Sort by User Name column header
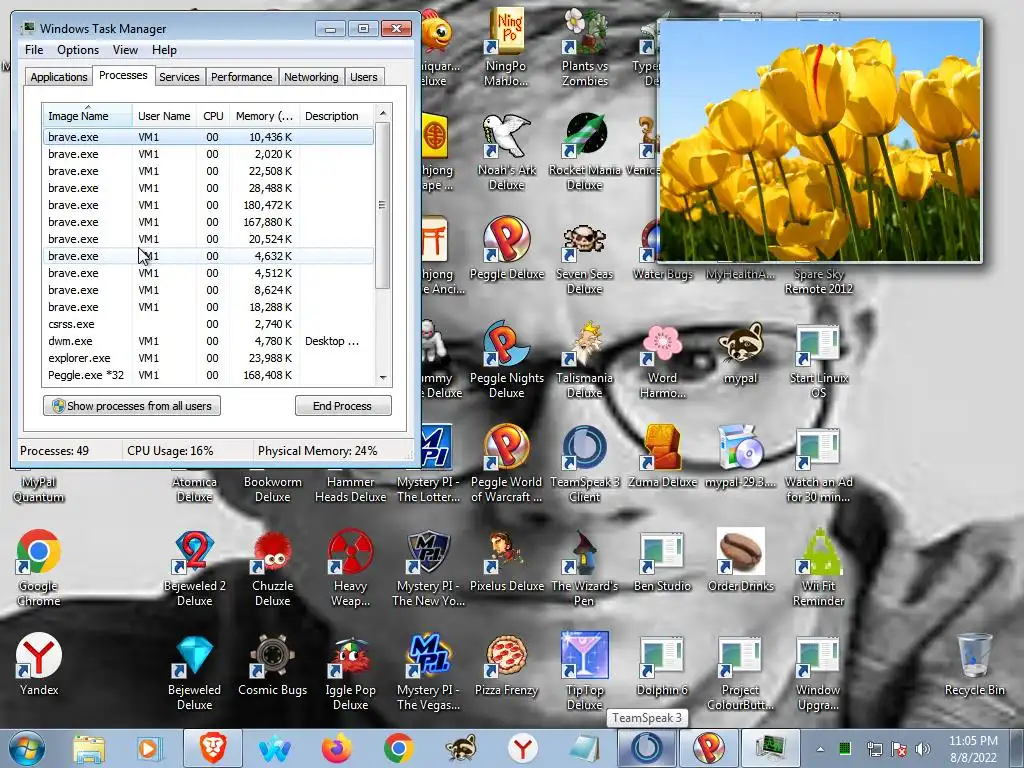The height and width of the screenshot is (768, 1024). (165, 116)
